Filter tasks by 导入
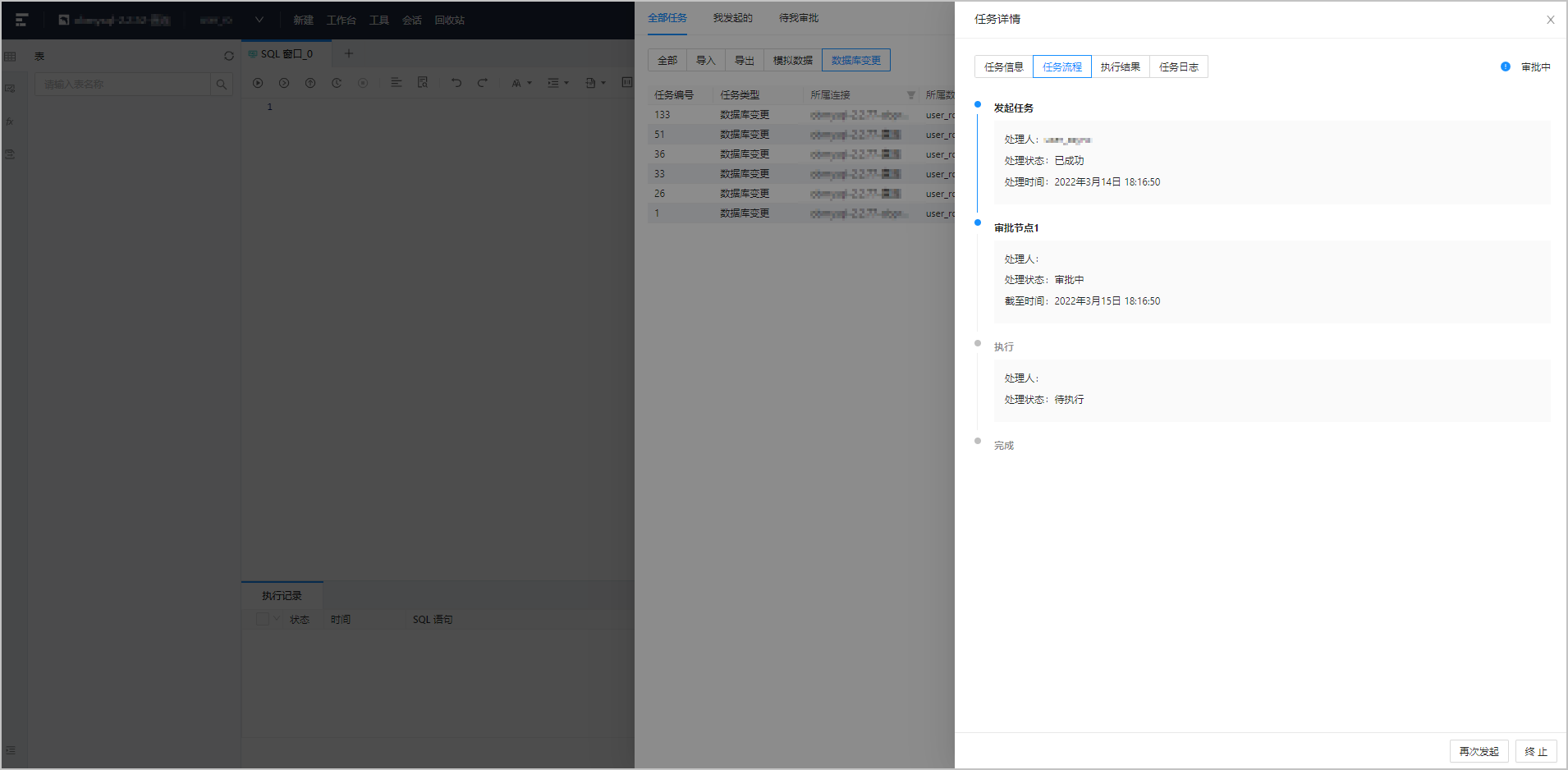Screen dimensions: 1568x770 pos(706,60)
